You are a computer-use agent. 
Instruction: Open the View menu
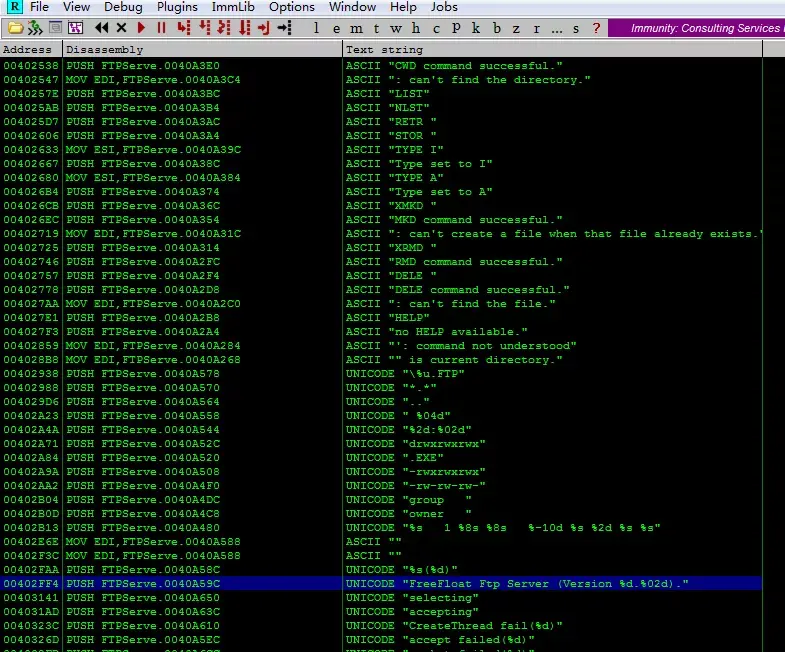tap(76, 7)
